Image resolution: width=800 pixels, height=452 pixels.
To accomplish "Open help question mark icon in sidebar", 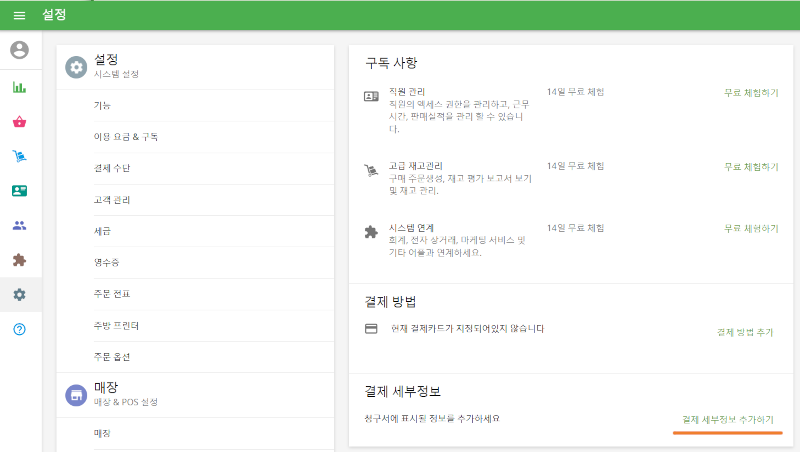I will 20,330.
